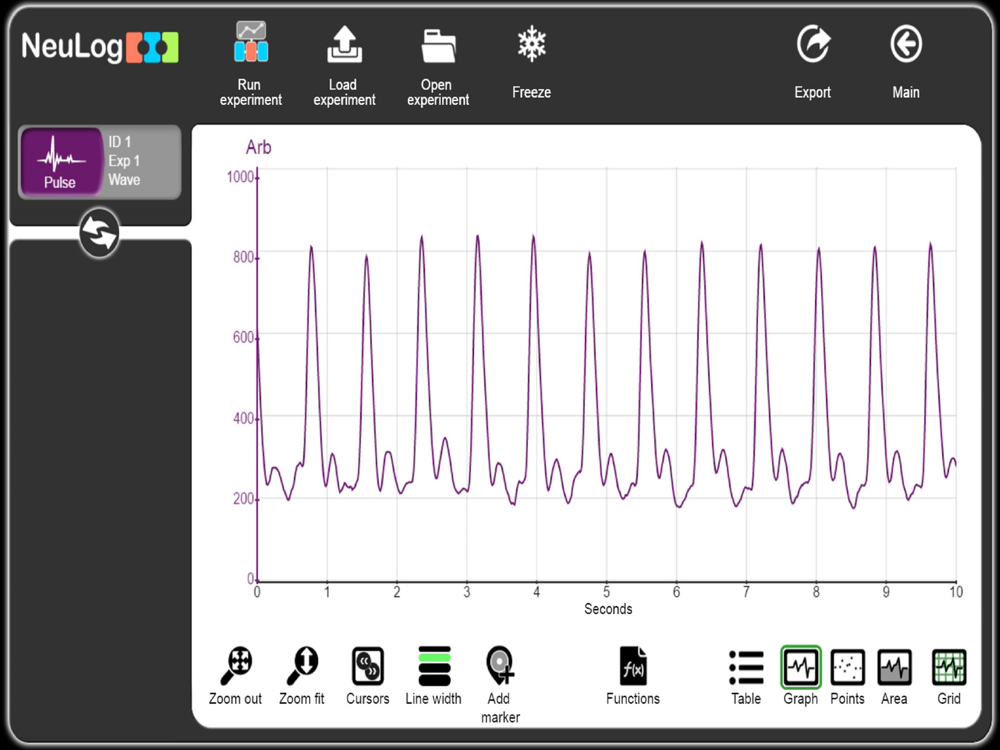Toggle Points display on graph
Image resolution: width=1000 pixels, height=750 pixels.
pyautogui.click(x=848, y=668)
